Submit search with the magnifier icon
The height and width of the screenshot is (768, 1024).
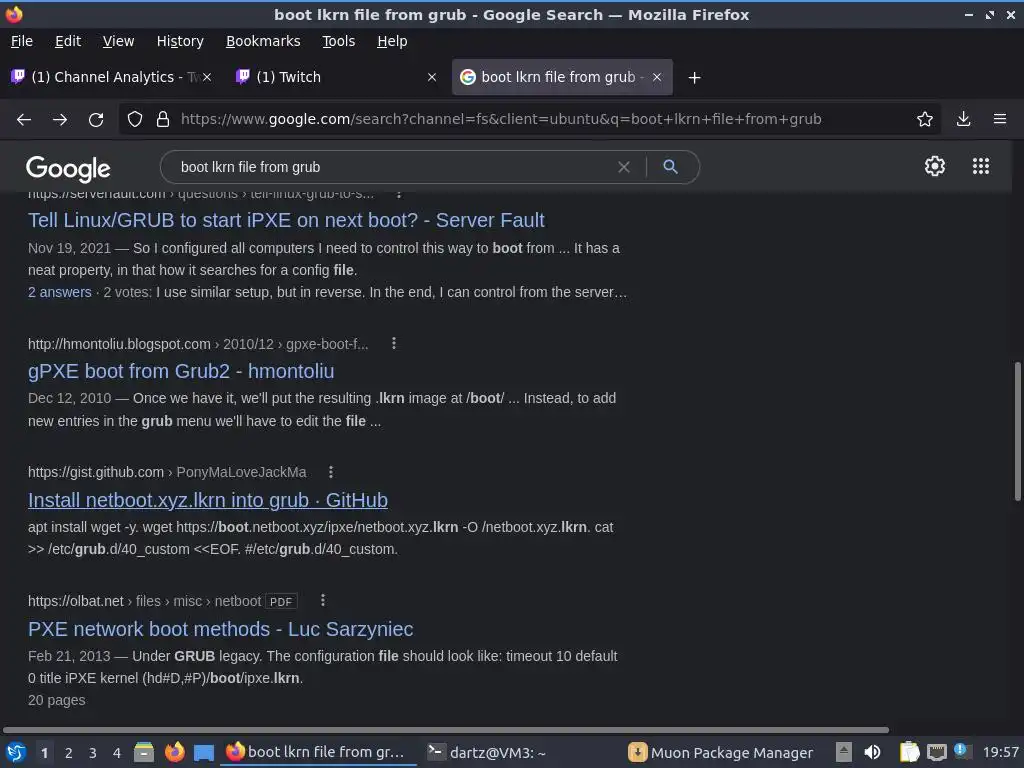pos(670,167)
